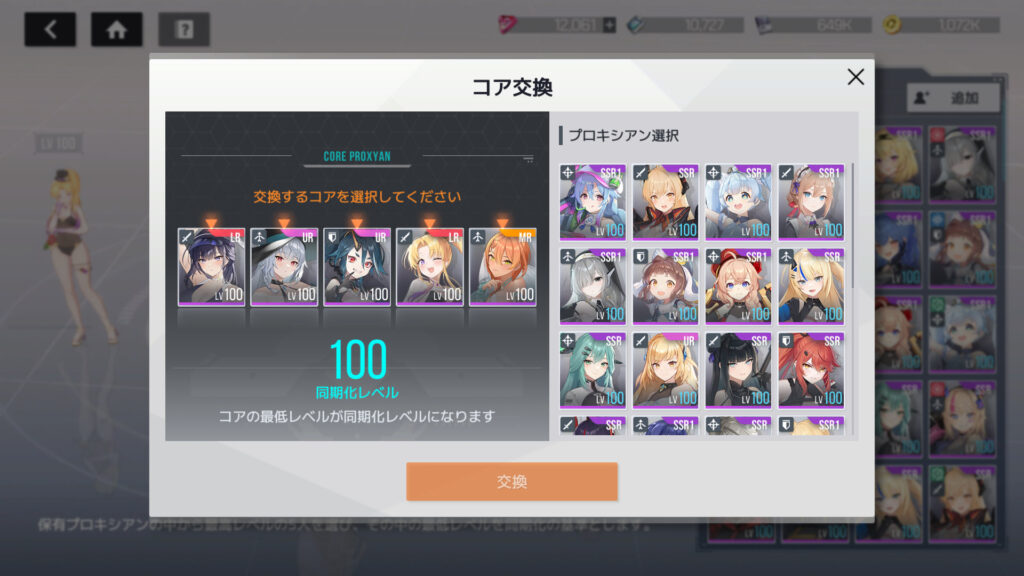This screenshot has width=1024, height=576.
Task: Choose the black-haired SSR sword proxyan
Action: tap(738, 370)
